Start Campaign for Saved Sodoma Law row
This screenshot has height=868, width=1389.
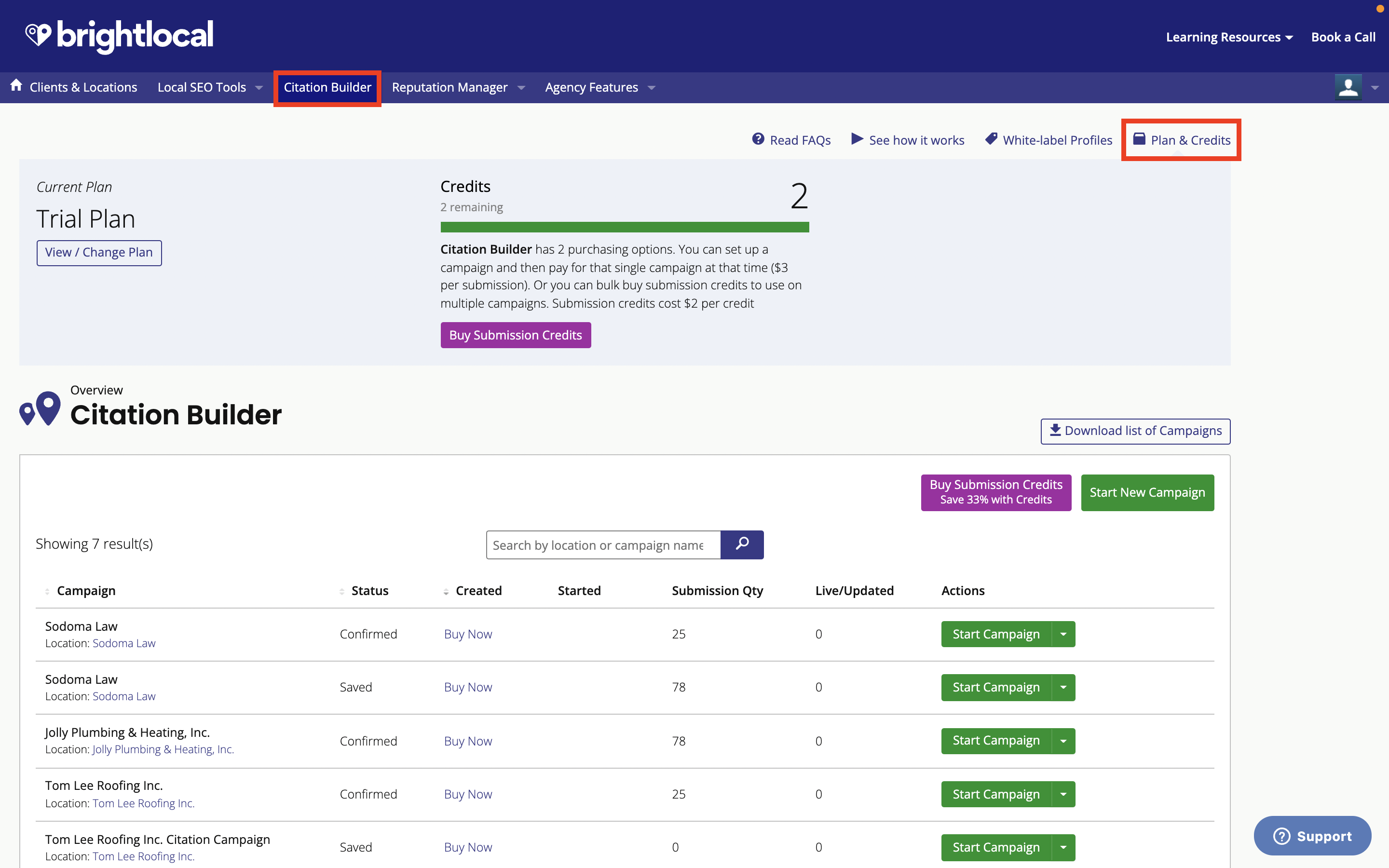tap(996, 687)
